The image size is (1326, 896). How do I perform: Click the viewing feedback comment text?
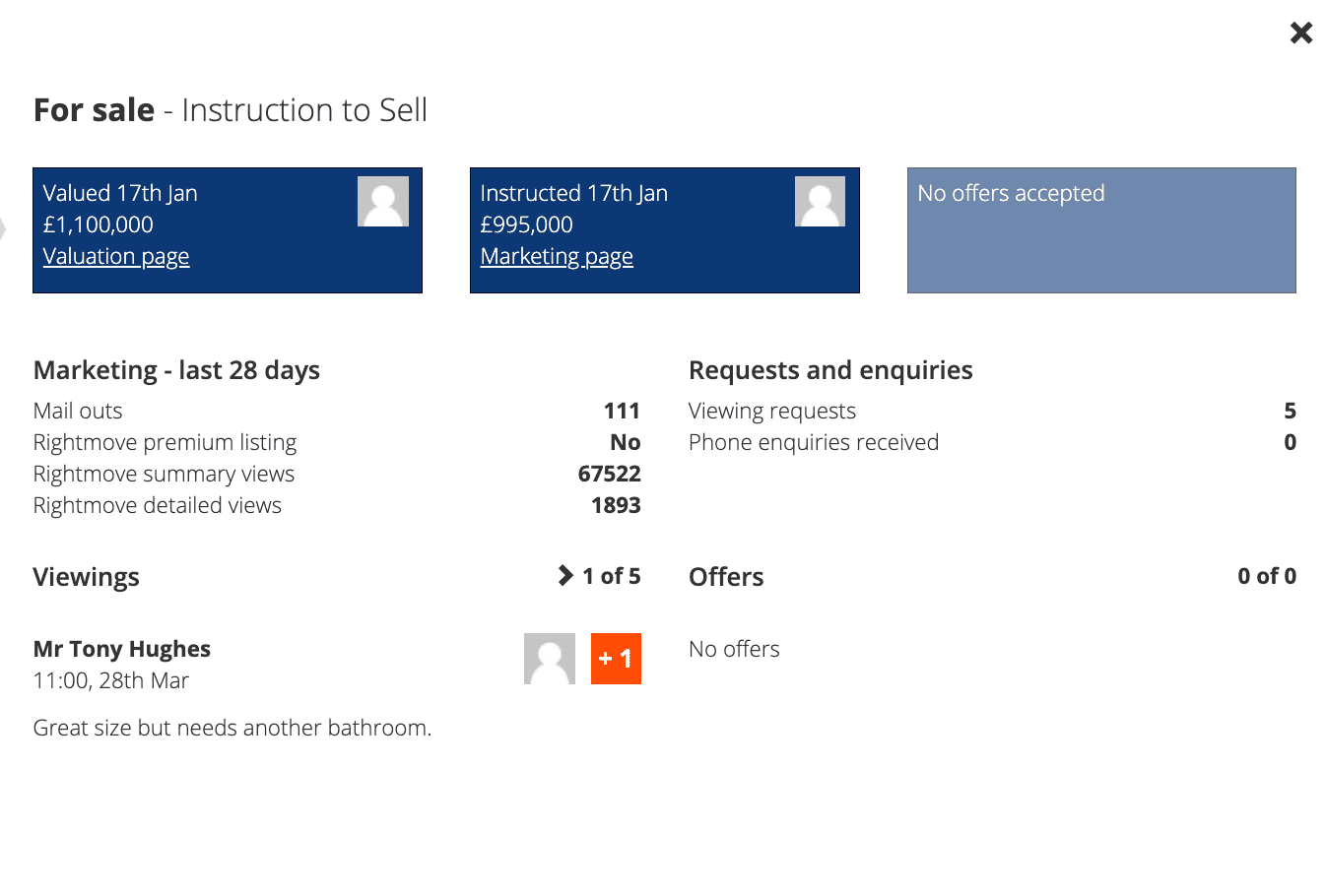tap(232, 728)
